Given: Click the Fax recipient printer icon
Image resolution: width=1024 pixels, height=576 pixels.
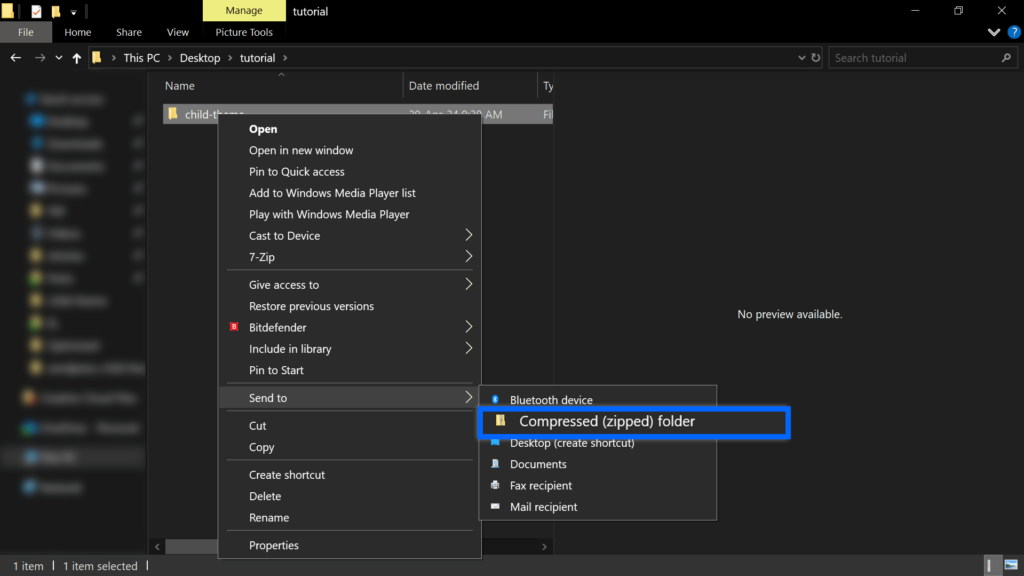Looking at the screenshot, I should (x=495, y=485).
